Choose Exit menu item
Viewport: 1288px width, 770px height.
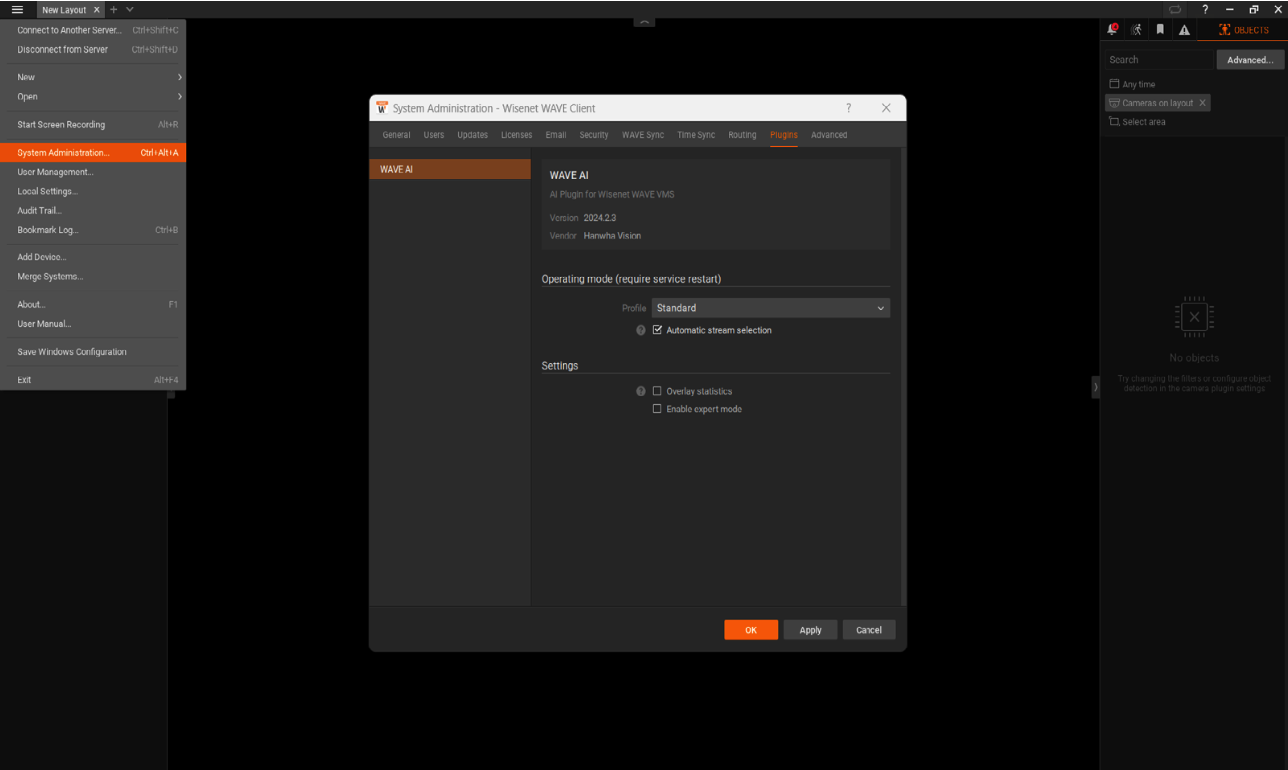click(x=93, y=380)
